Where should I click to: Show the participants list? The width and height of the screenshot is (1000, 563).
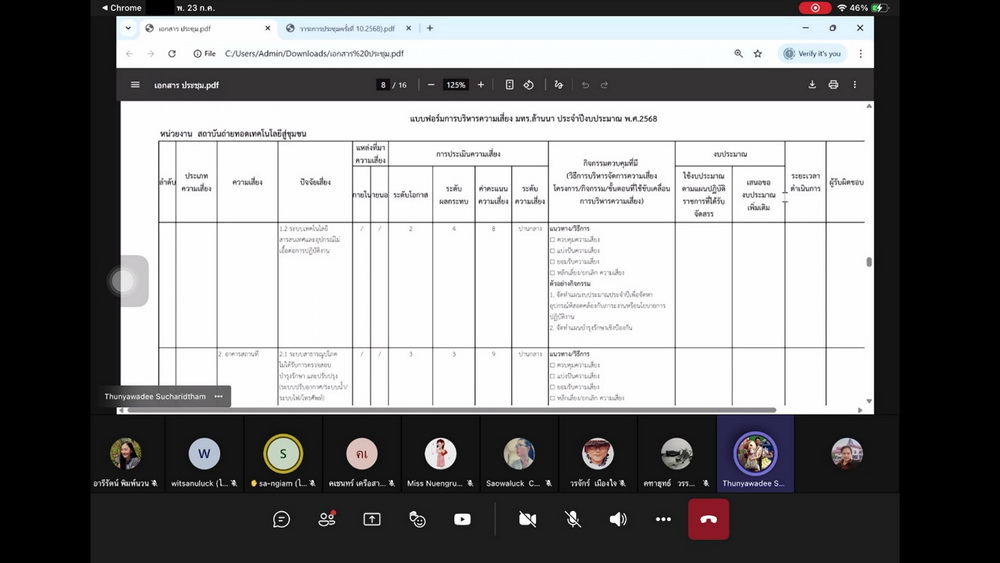327,520
